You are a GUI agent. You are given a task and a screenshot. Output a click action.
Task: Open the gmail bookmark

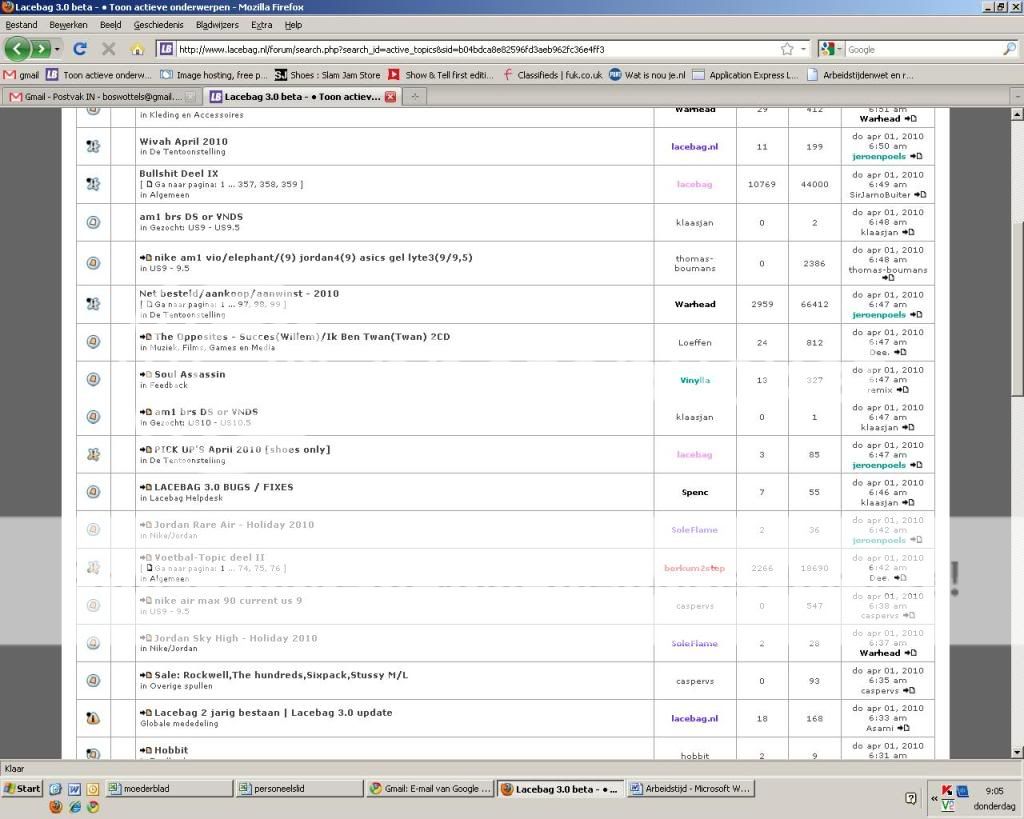point(22,75)
